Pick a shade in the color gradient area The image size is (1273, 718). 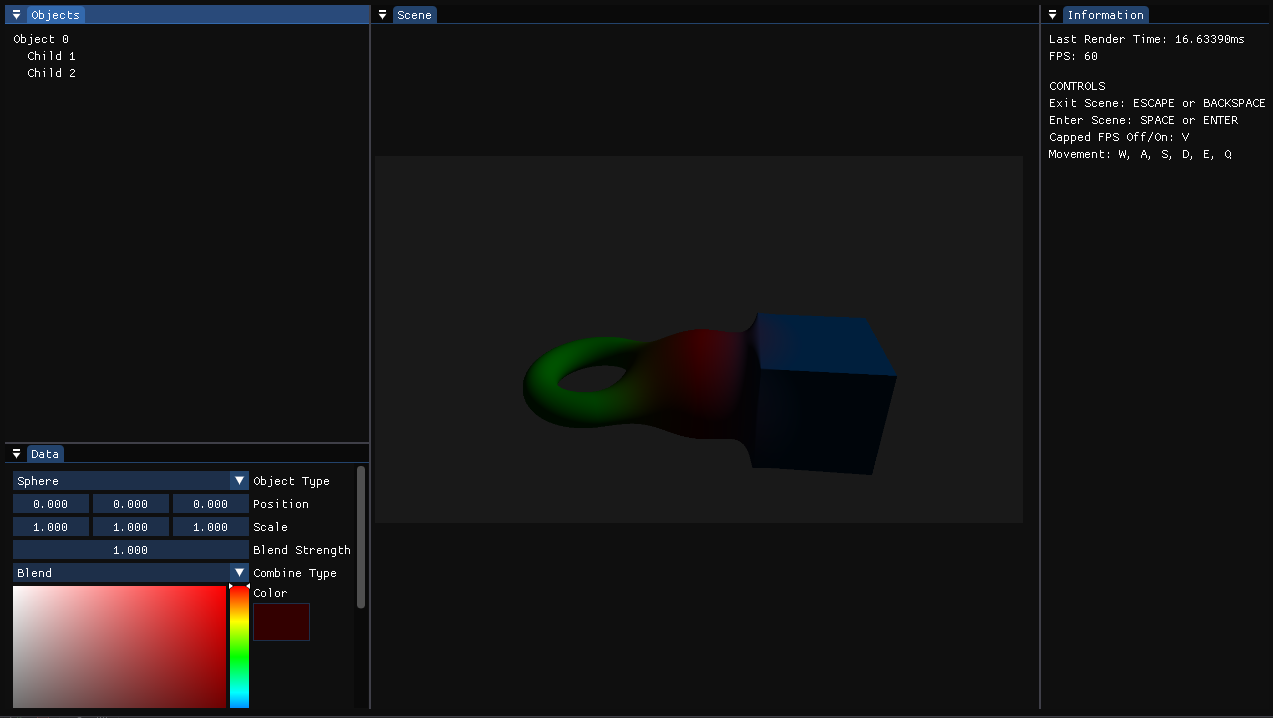pos(120,645)
